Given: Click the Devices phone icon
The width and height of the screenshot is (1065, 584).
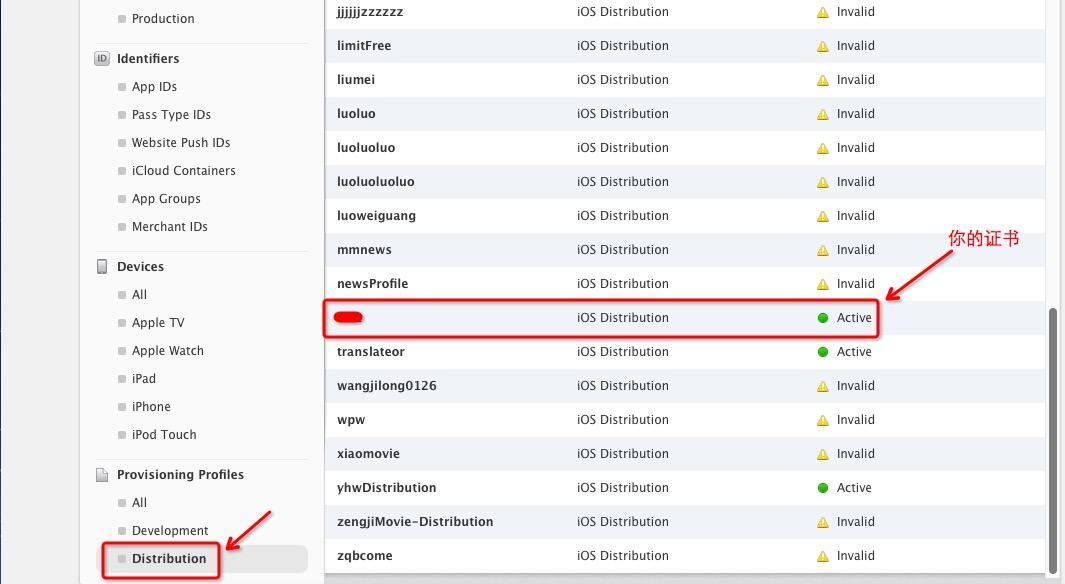Looking at the screenshot, I should (x=102, y=266).
